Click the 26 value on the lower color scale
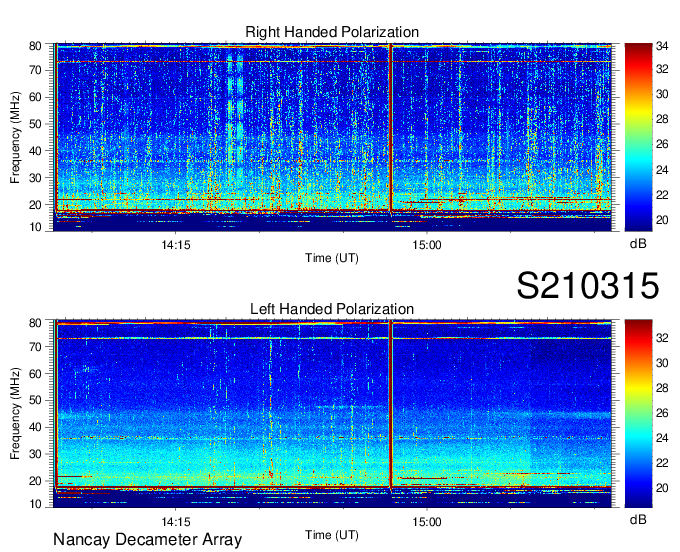This screenshot has width=680, height=552. point(662,413)
